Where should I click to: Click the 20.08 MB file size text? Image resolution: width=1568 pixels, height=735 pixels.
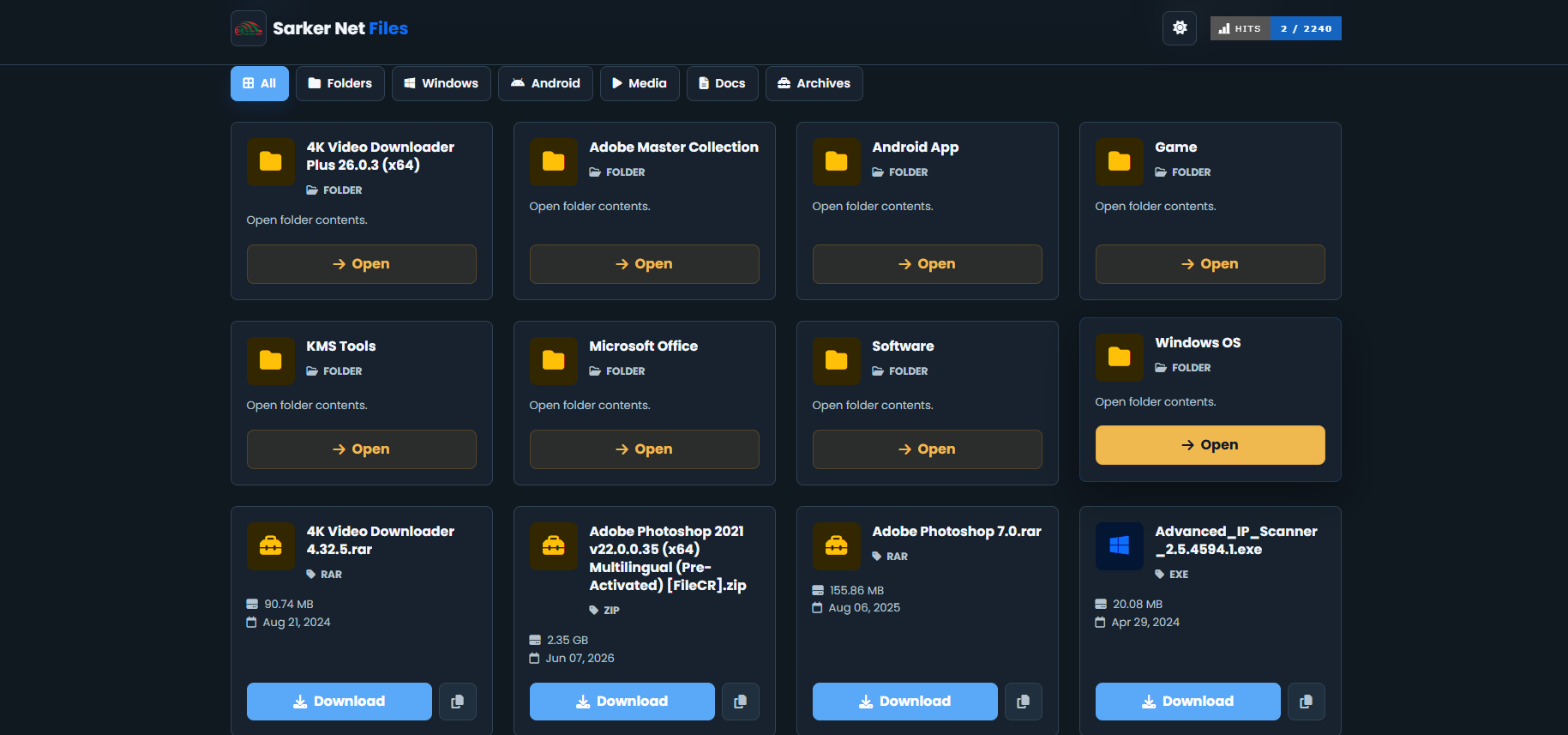click(x=1138, y=605)
